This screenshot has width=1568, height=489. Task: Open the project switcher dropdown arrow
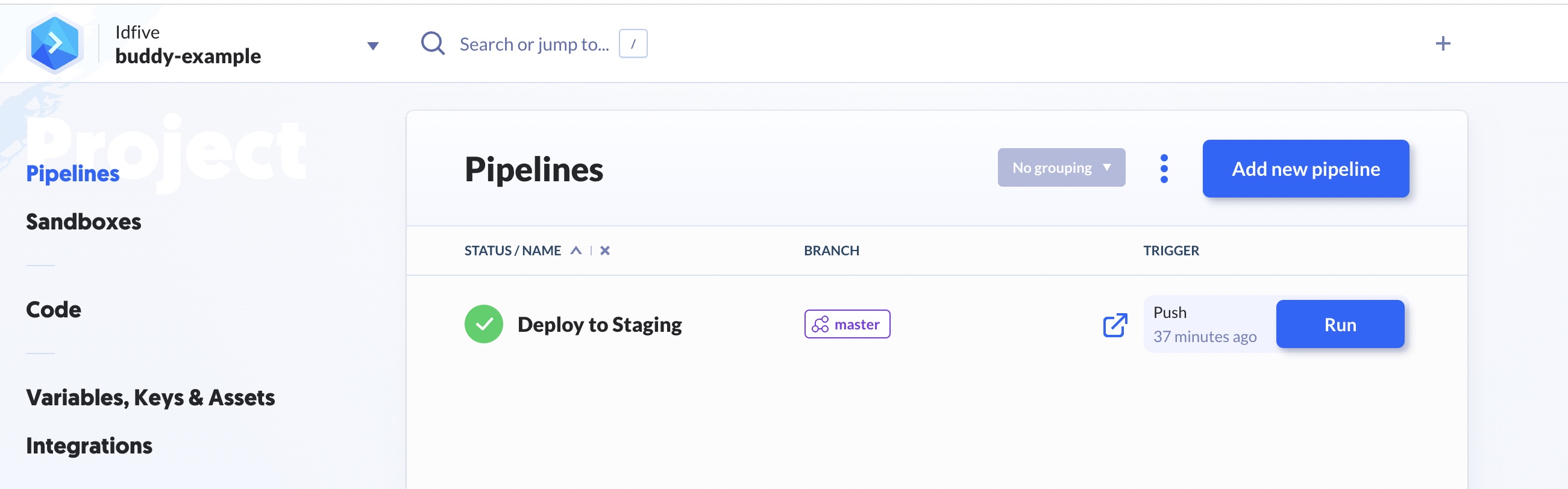click(373, 46)
